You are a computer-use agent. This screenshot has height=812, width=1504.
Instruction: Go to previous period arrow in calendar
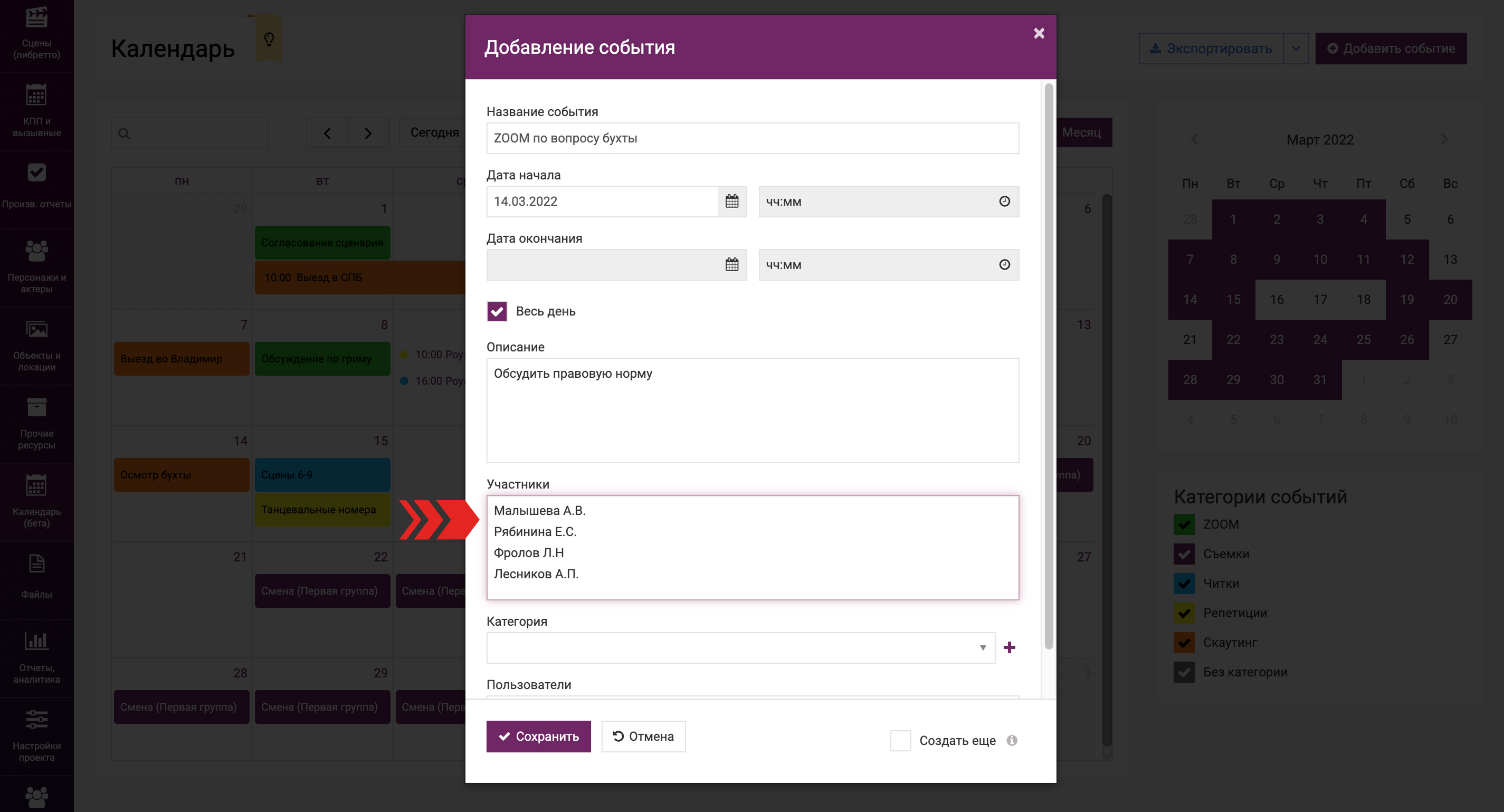327,133
